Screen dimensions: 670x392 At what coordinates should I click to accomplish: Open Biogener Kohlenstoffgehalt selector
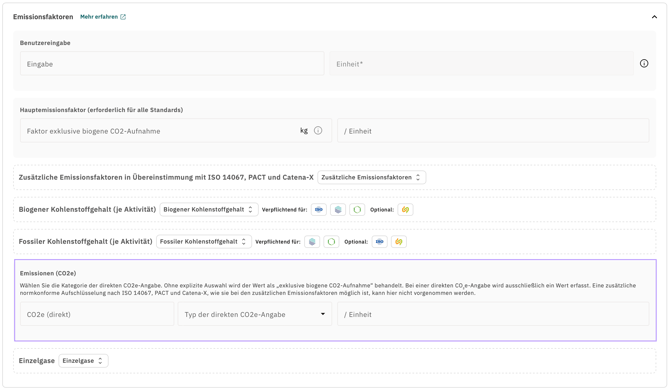pos(209,209)
